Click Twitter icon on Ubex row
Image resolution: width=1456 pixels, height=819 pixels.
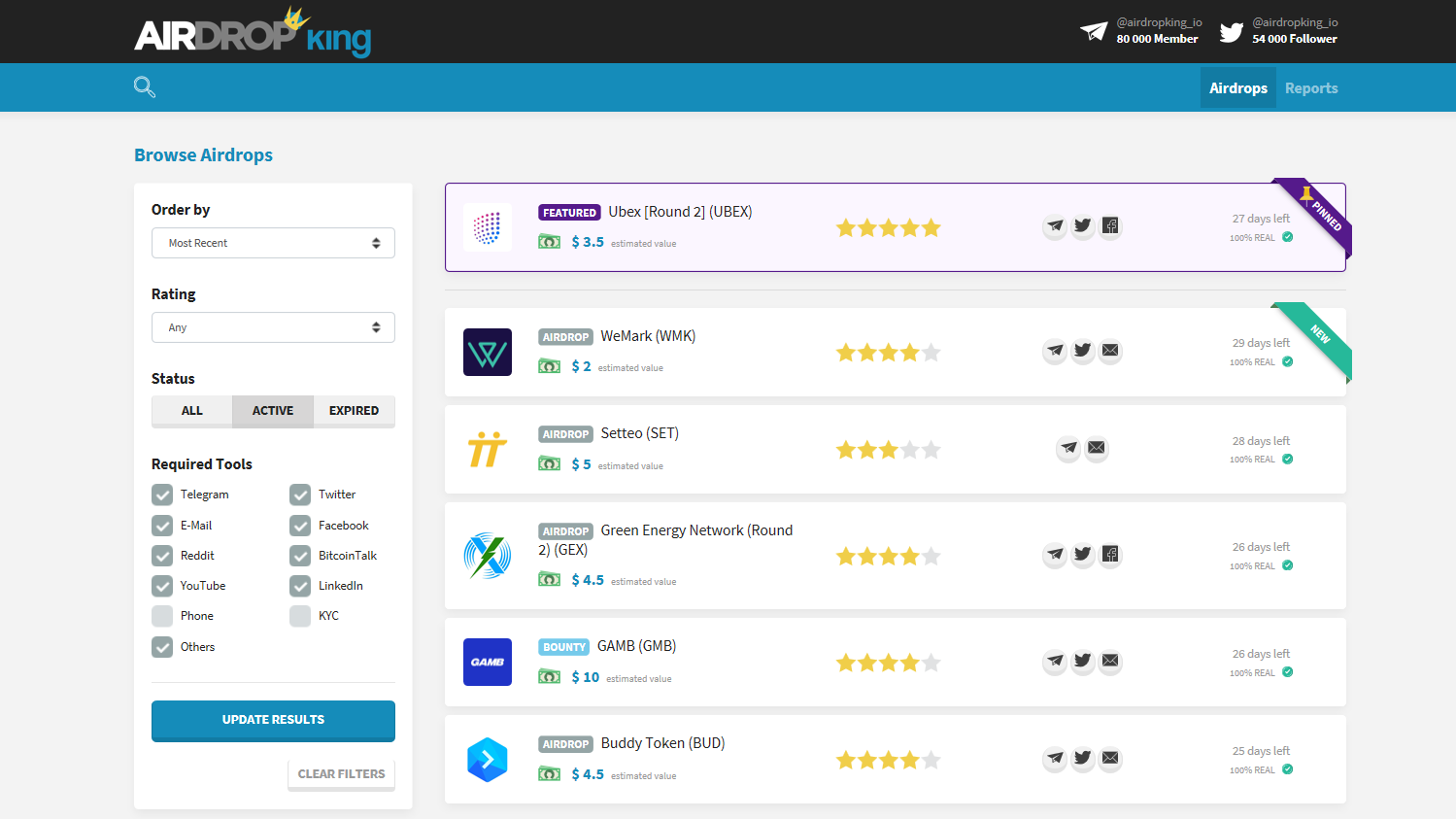click(x=1083, y=226)
